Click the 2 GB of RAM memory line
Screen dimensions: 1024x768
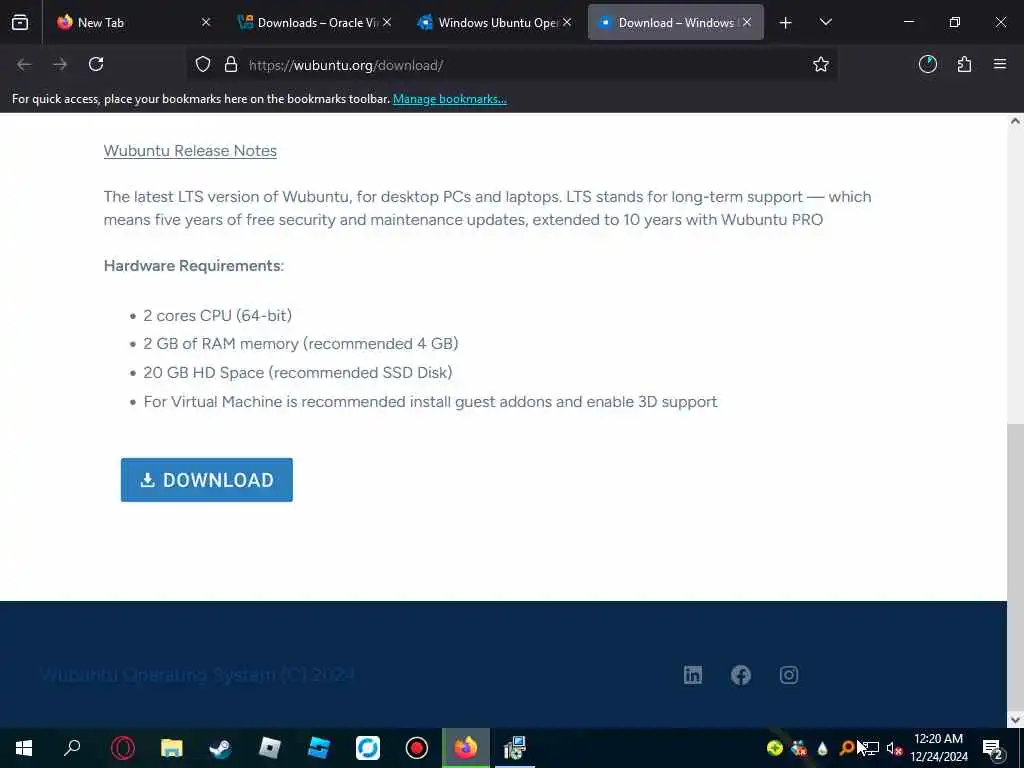[300, 344]
